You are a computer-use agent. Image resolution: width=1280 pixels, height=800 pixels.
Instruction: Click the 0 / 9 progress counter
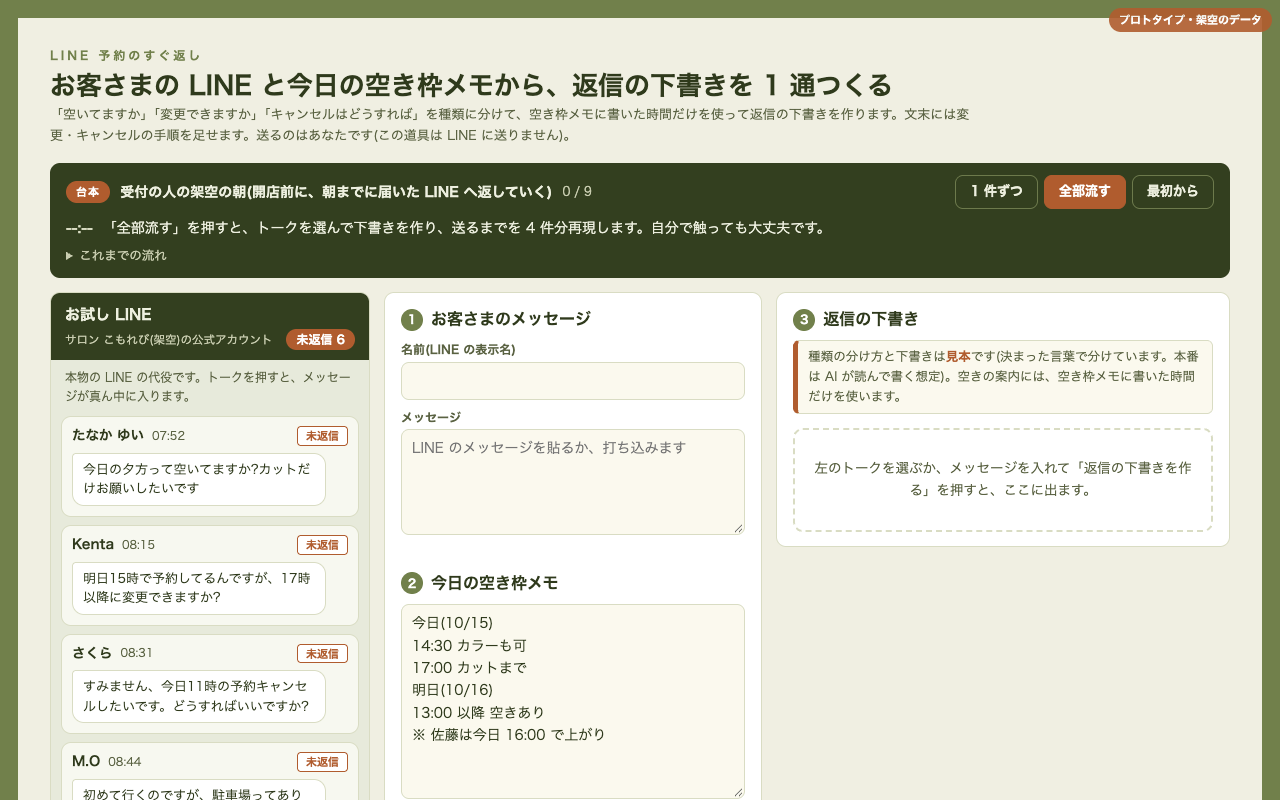pos(577,192)
